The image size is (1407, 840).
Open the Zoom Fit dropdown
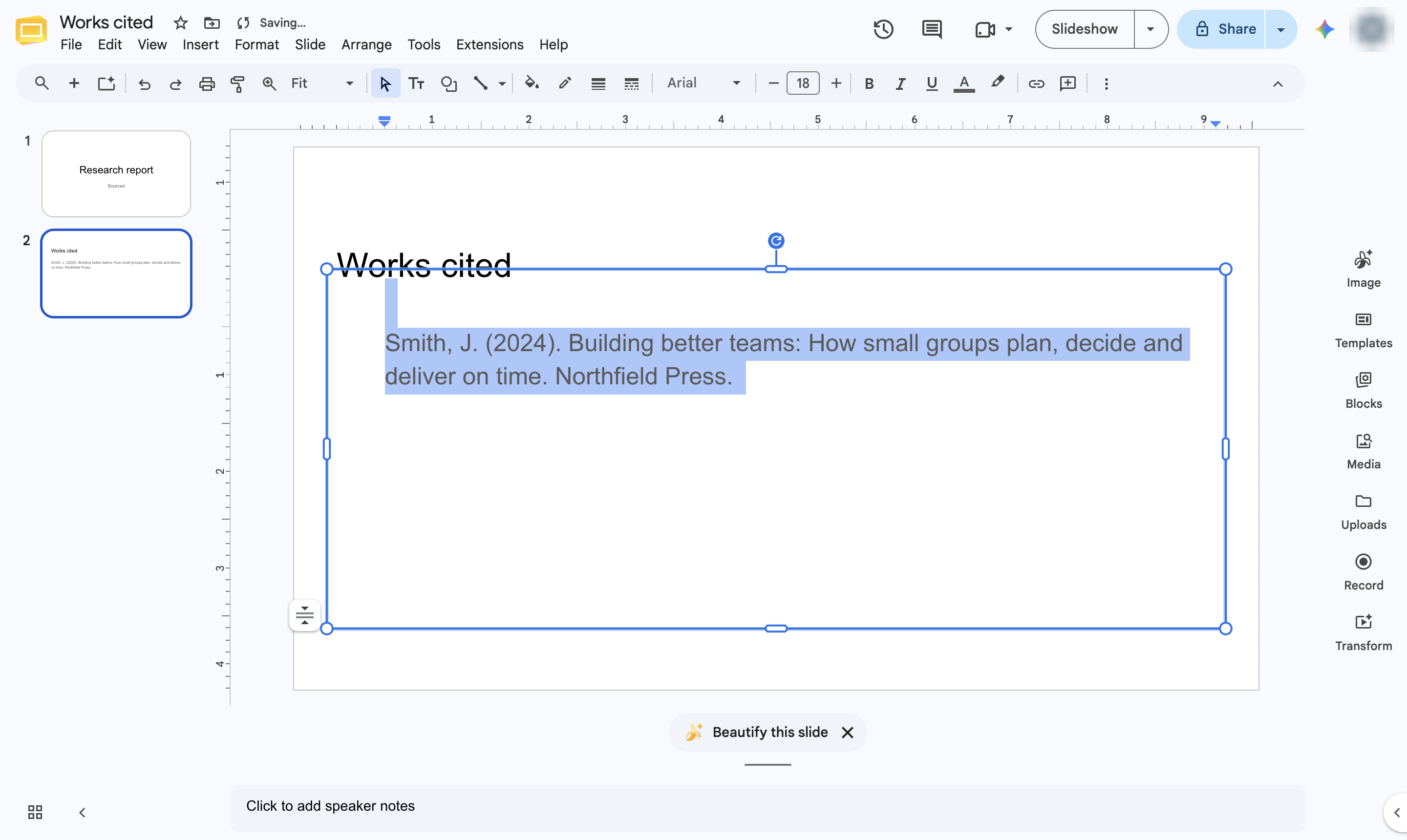click(x=322, y=83)
